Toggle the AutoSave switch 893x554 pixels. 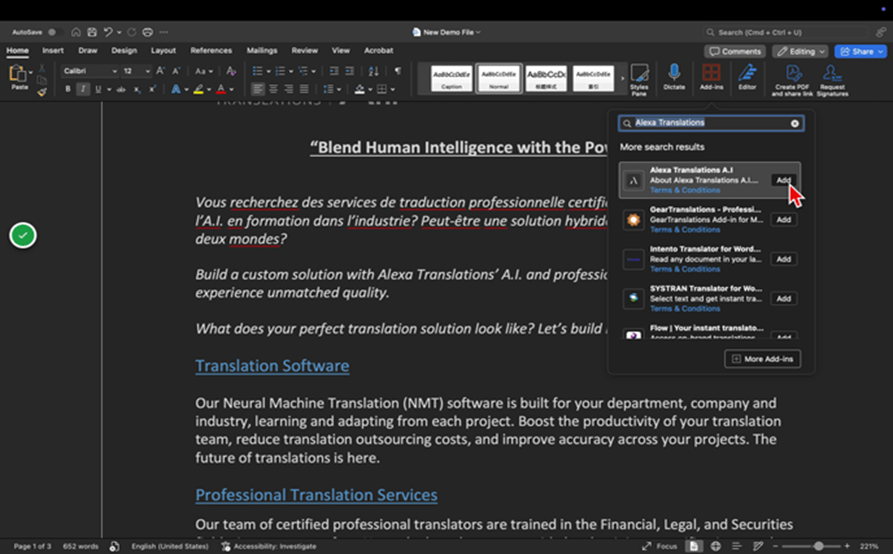(55, 32)
